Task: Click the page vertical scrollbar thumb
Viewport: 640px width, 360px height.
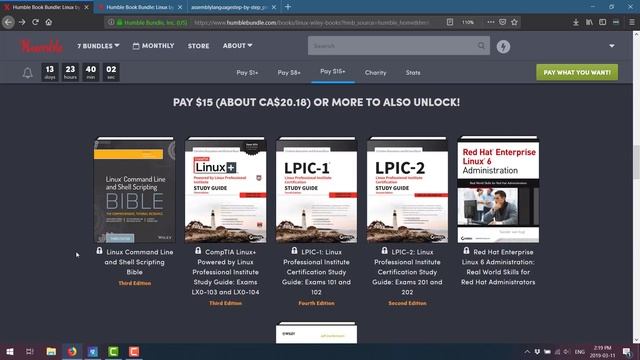Action: coord(636,162)
